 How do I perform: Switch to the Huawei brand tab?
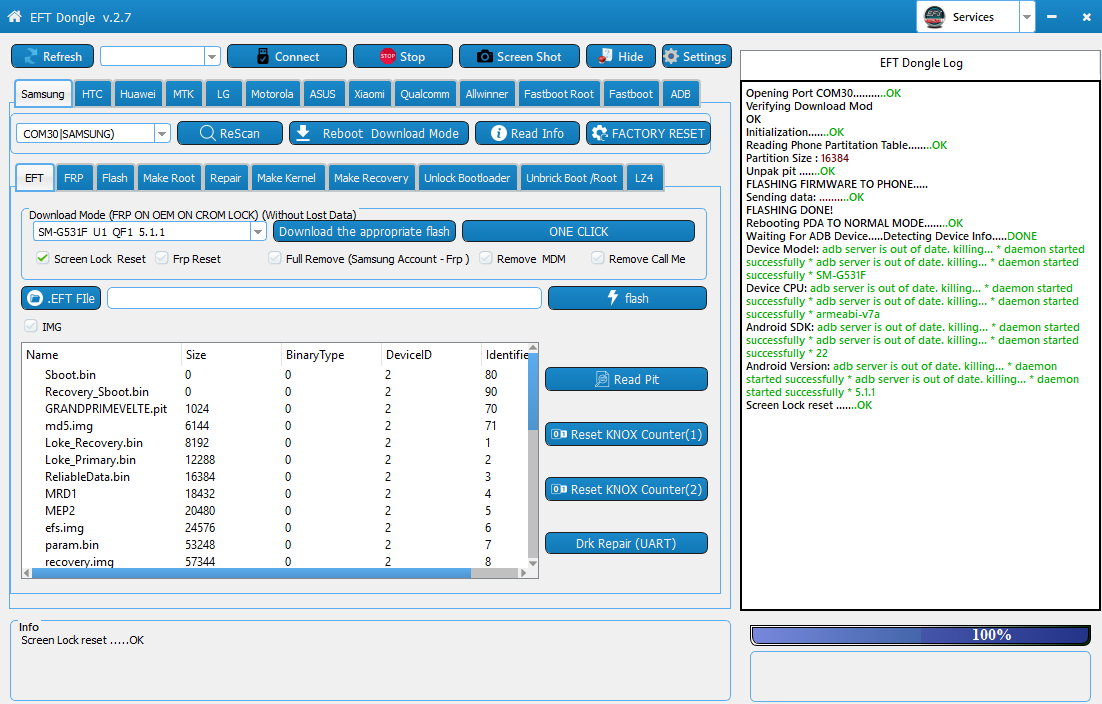point(138,94)
